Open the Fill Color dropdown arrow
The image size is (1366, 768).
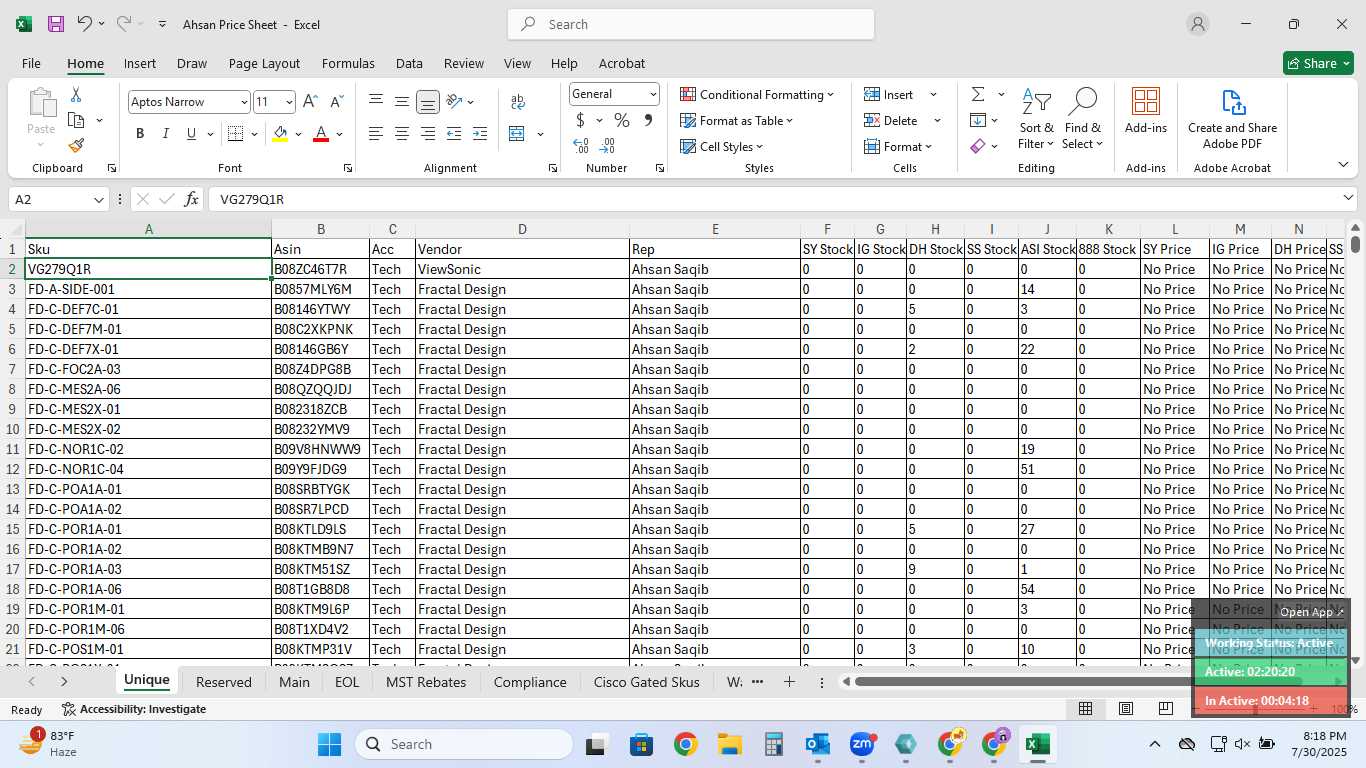click(299, 134)
